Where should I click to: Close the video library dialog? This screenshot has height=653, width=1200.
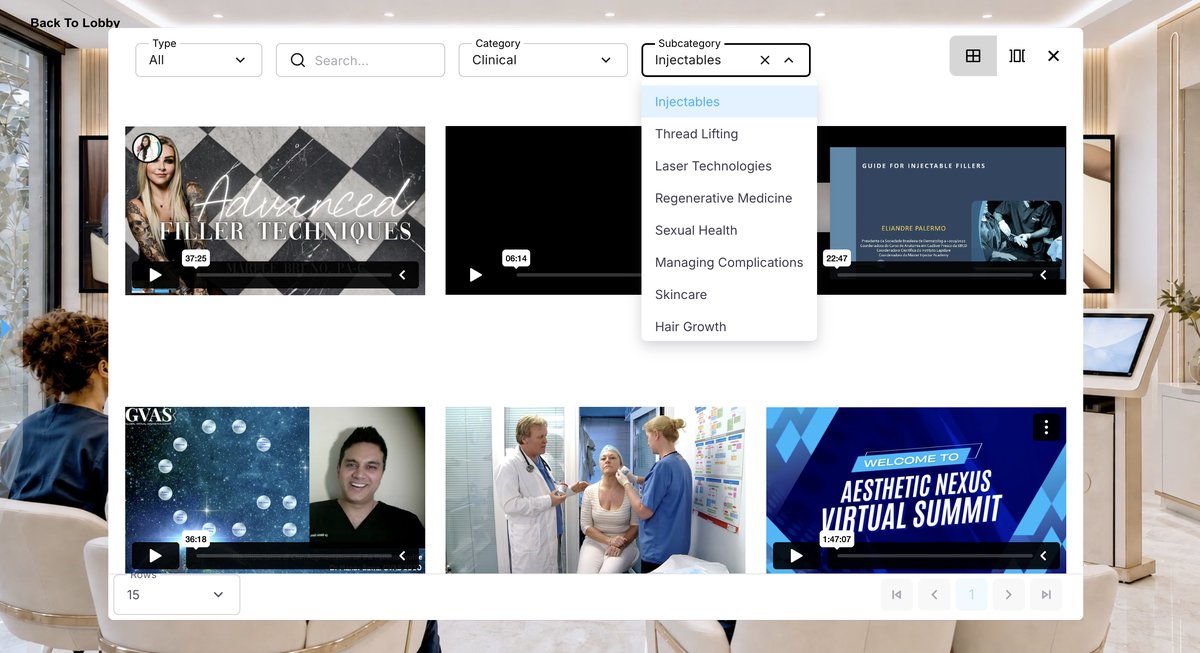click(1053, 56)
